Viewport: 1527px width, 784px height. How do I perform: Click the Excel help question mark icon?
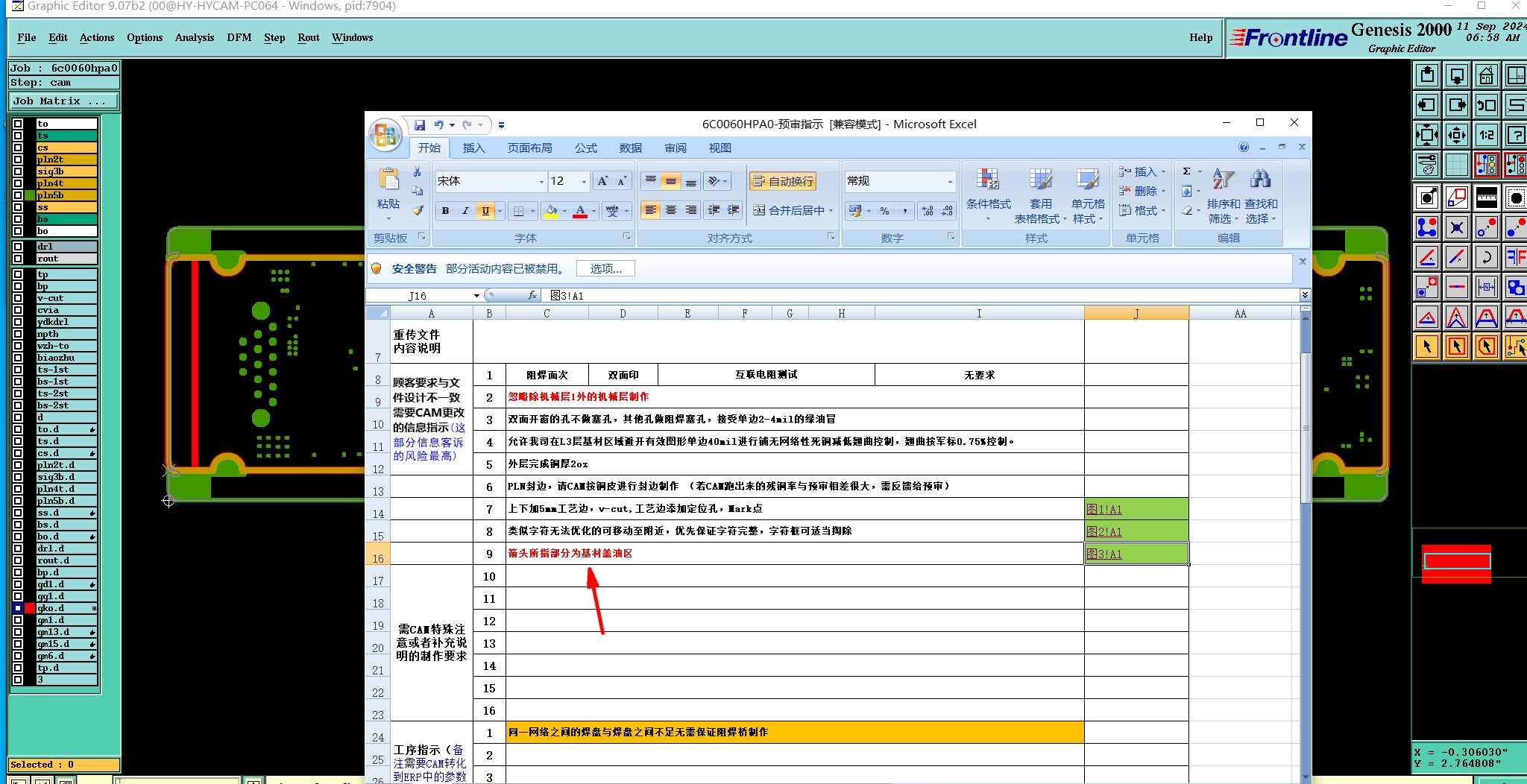[x=1243, y=148]
